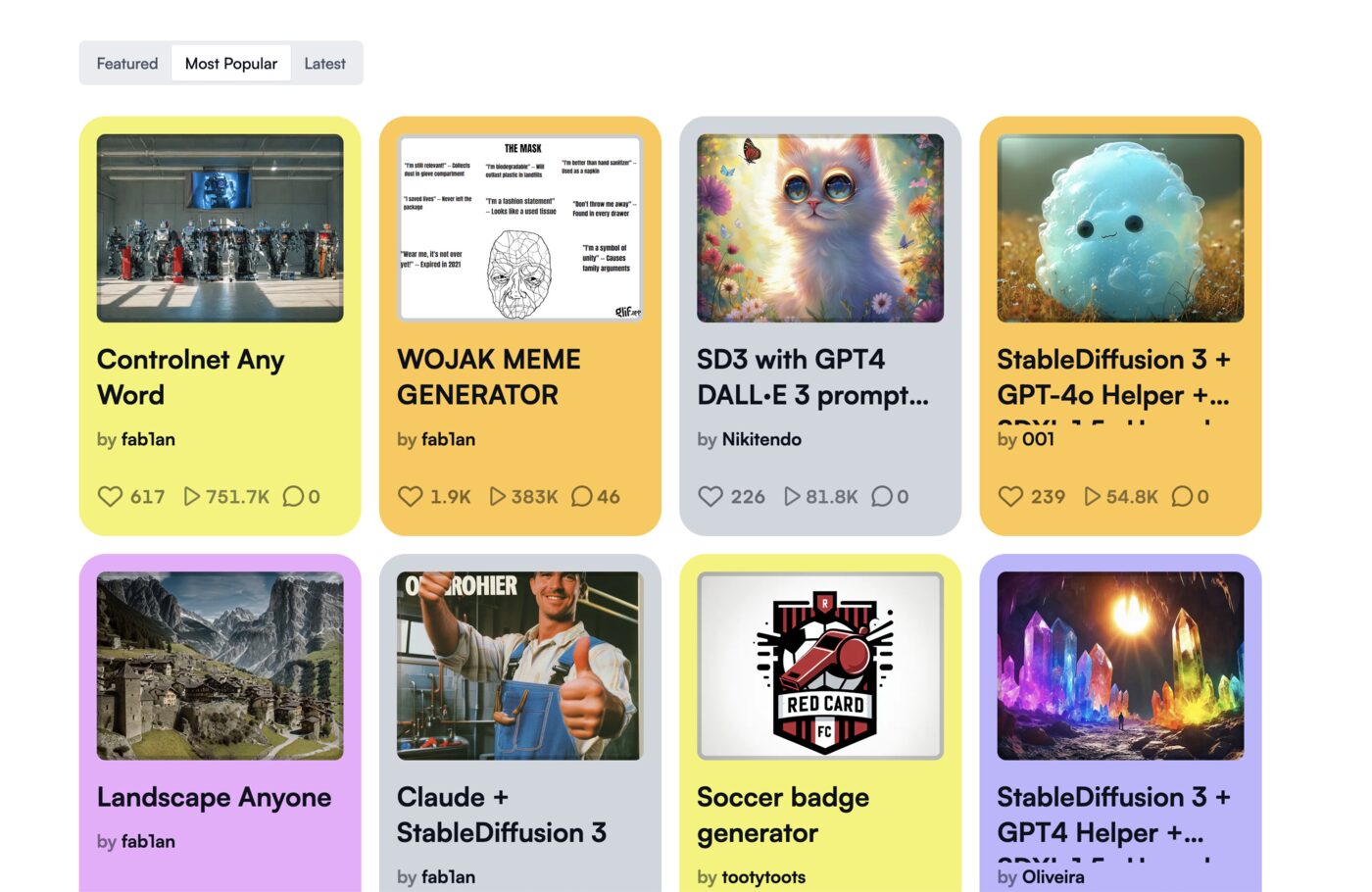Click the heart icon on WOJAK MEME GENERATOR

410,497
